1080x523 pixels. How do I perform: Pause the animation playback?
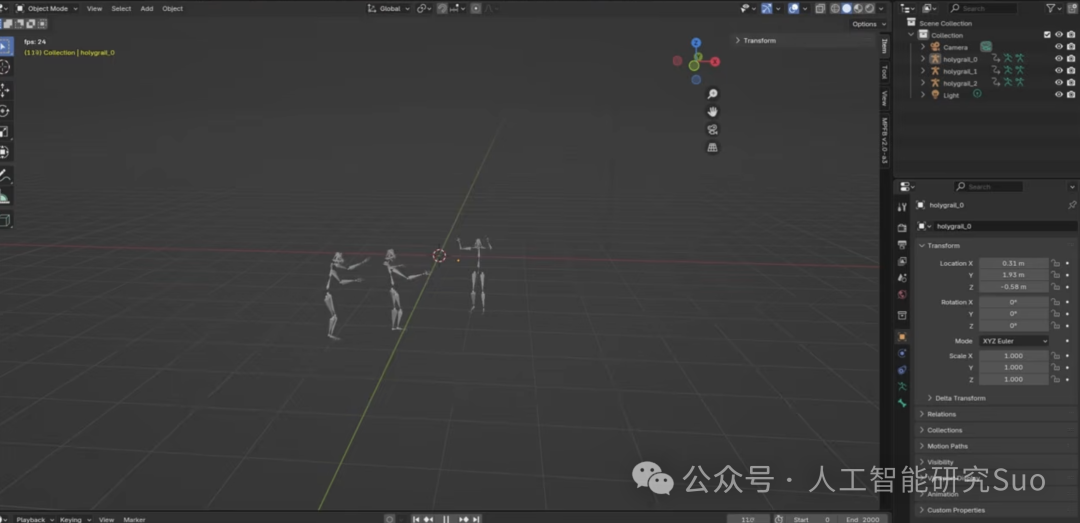(x=446, y=519)
